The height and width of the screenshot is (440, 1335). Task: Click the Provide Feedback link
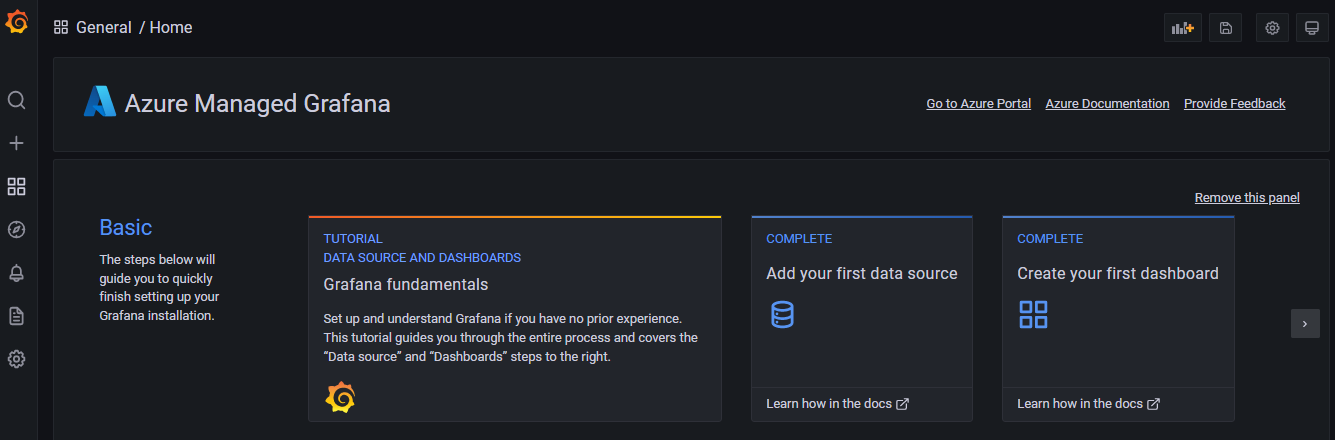pyautogui.click(x=1234, y=104)
